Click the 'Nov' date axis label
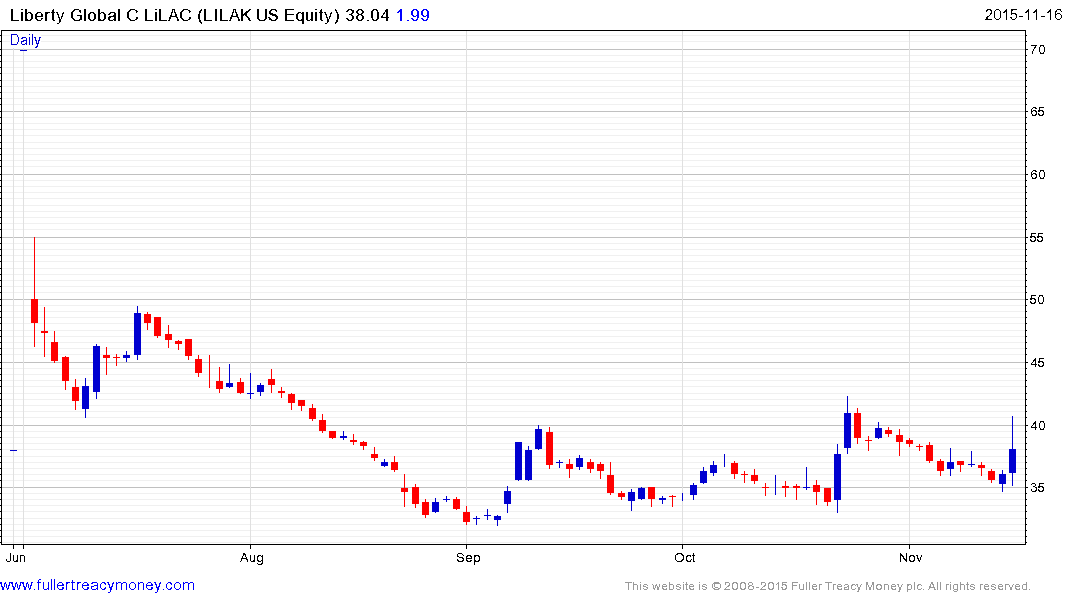The width and height of the screenshot is (1075, 600). [910, 557]
